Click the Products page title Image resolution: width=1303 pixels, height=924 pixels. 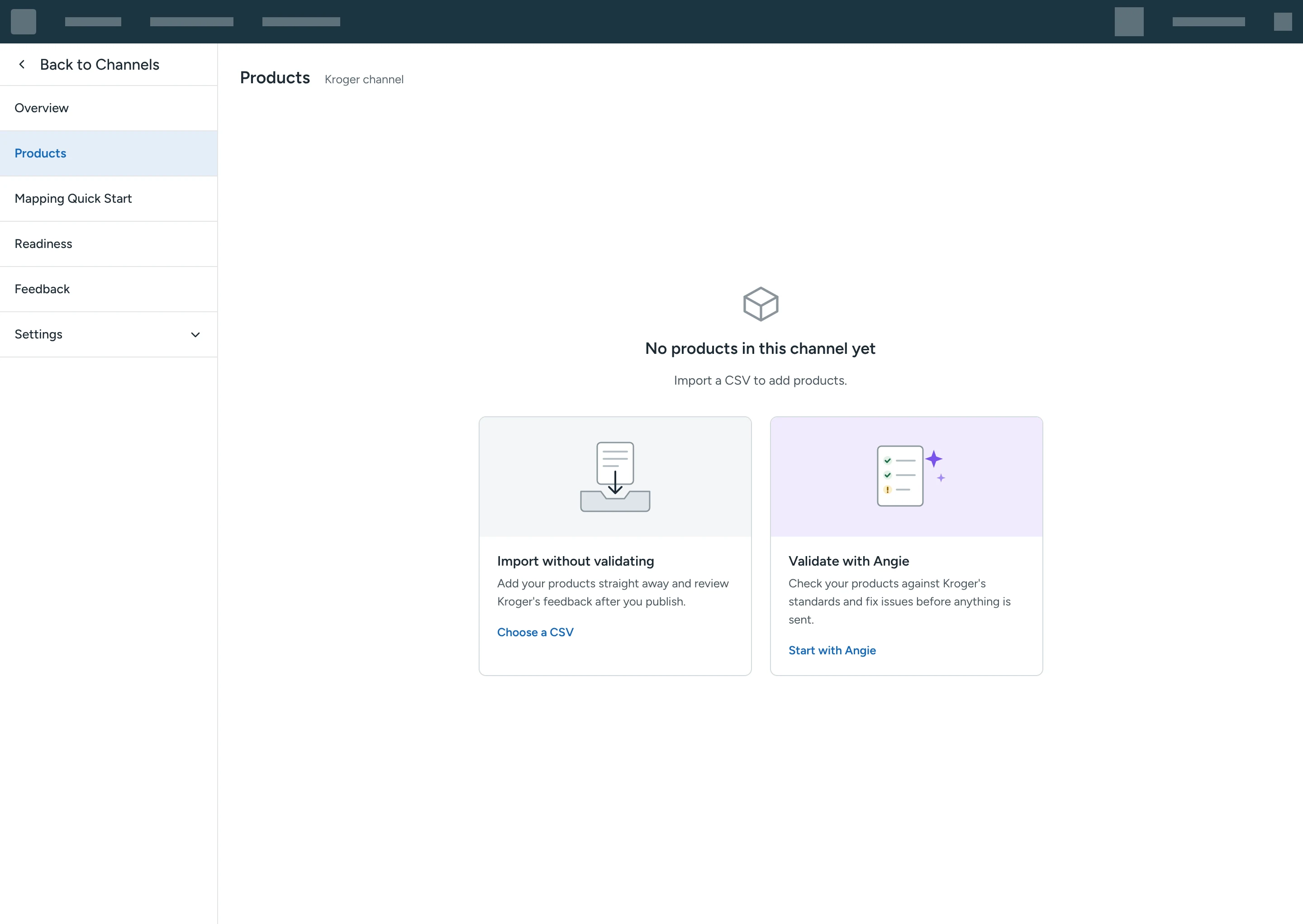(275, 77)
